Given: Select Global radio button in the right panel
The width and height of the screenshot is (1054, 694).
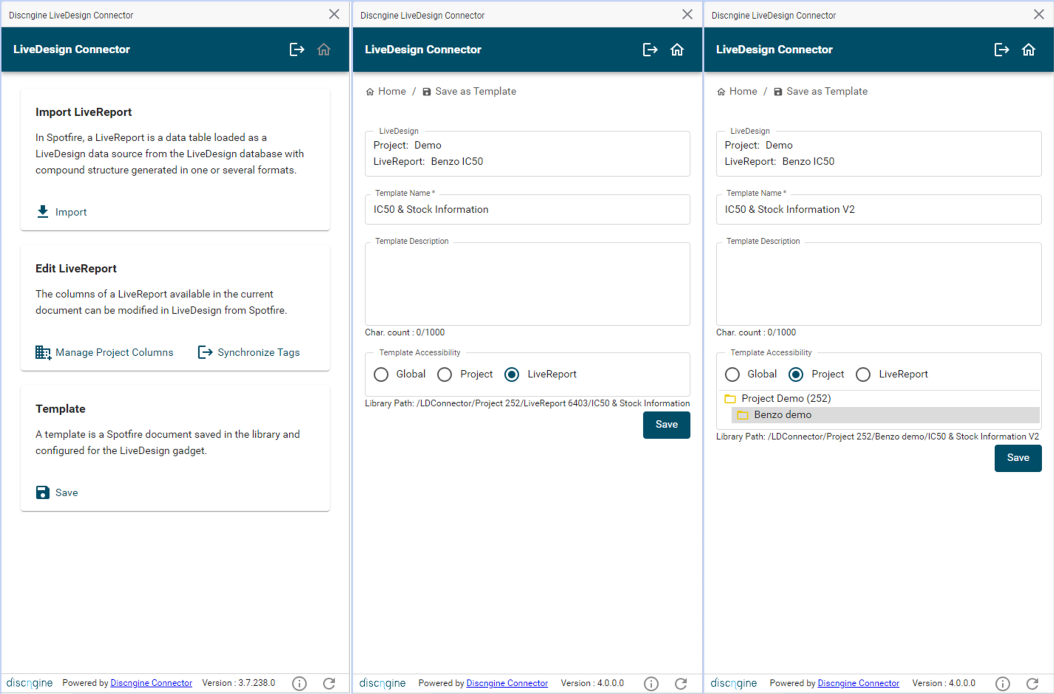Looking at the screenshot, I should (733, 374).
